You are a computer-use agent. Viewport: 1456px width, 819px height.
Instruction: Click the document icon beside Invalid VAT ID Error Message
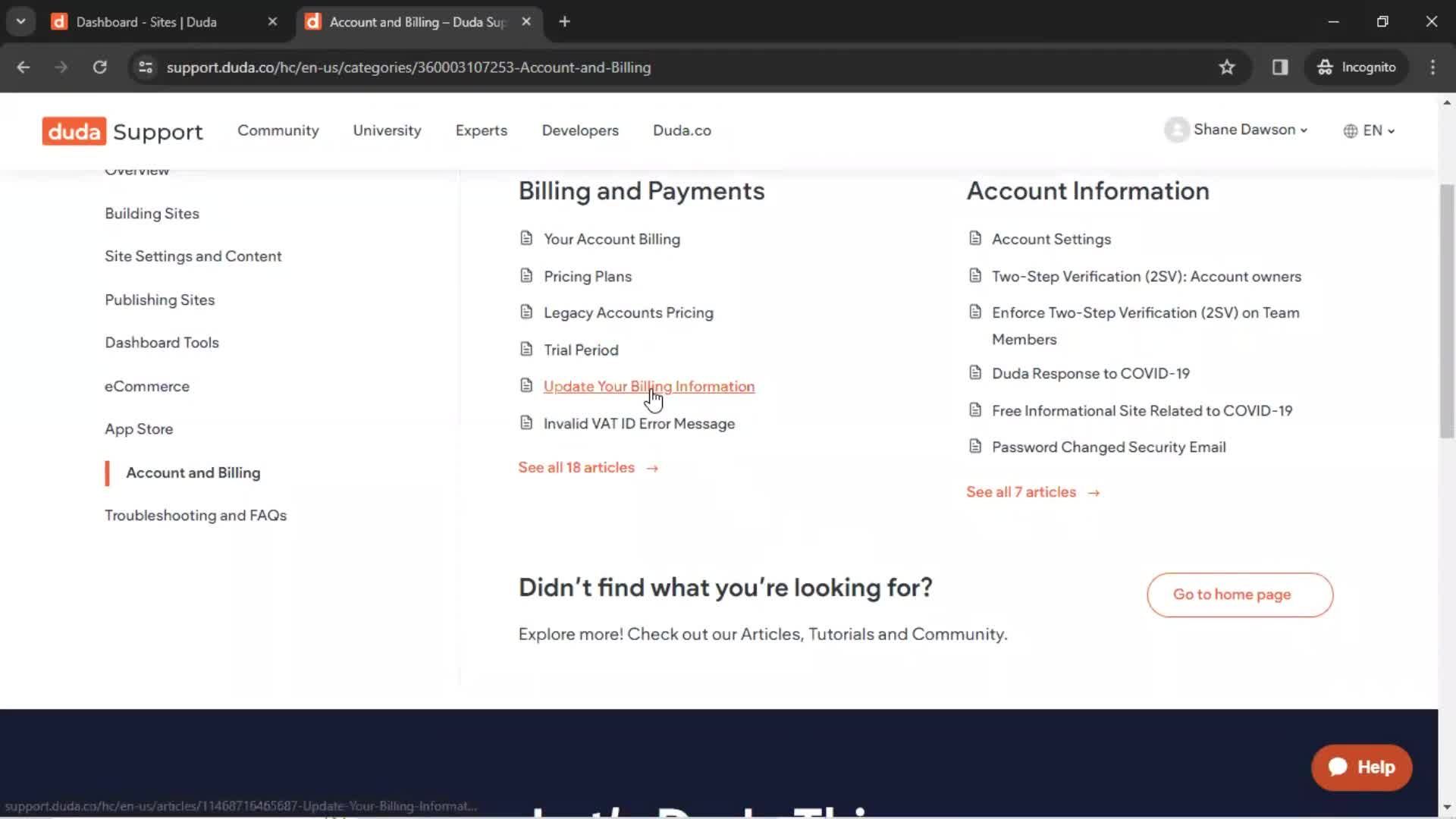coord(526,422)
